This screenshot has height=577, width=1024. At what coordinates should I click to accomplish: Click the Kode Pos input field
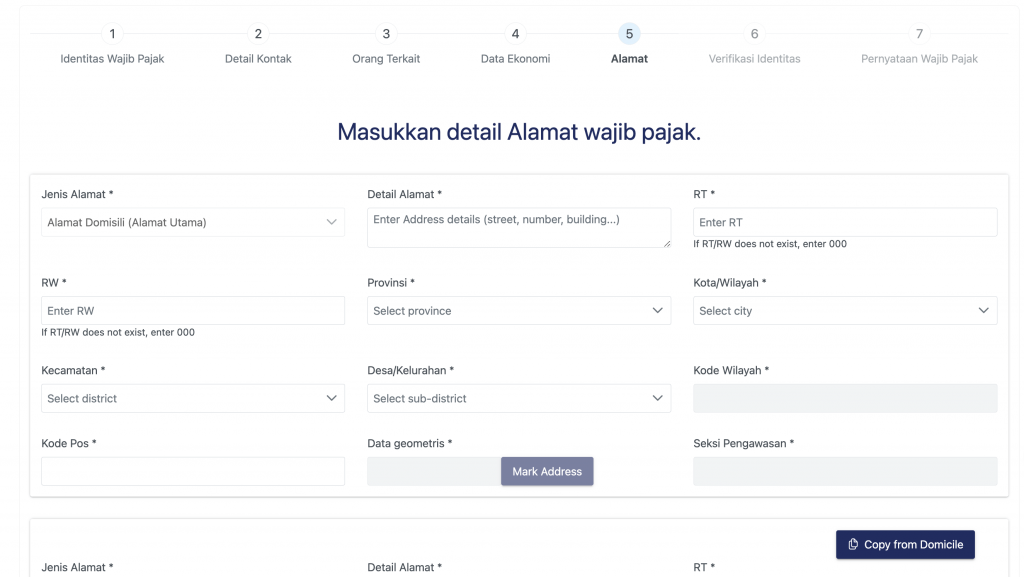(193, 471)
